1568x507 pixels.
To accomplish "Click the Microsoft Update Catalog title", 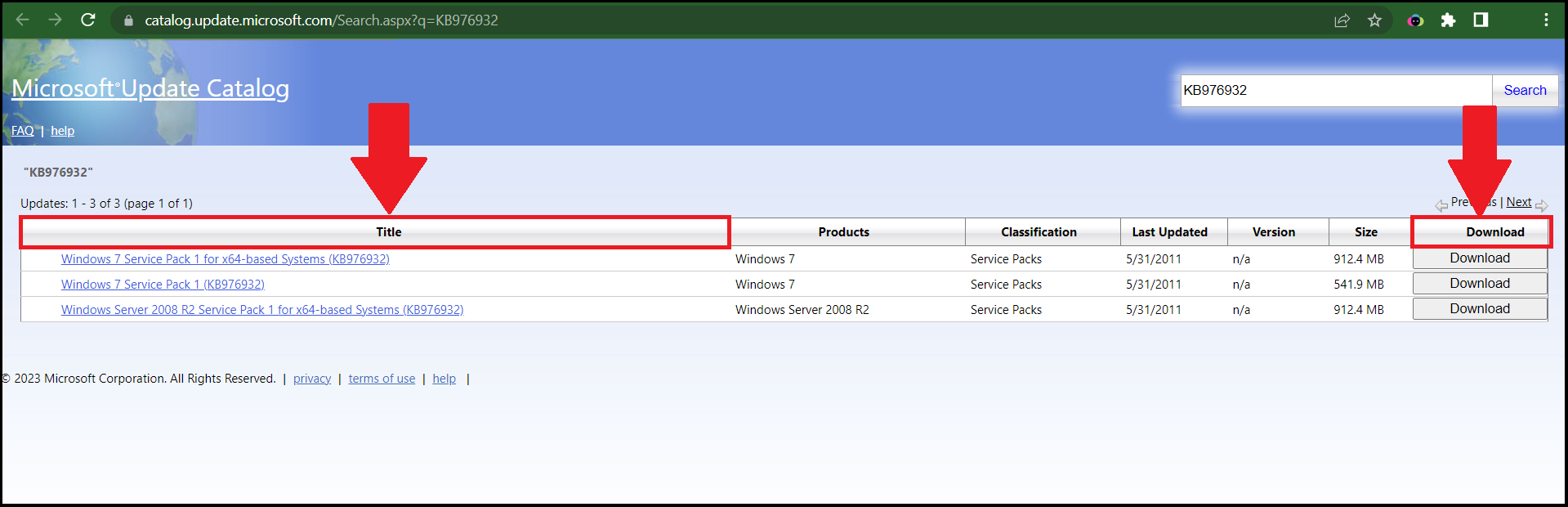I will [x=150, y=88].
